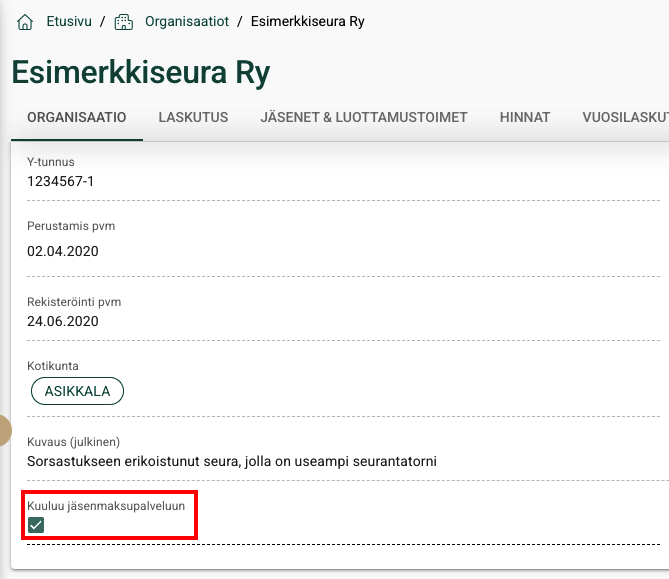Toggle Kuuluu jäsenmaksupalveluun checkbox

(x=36, y=525)
